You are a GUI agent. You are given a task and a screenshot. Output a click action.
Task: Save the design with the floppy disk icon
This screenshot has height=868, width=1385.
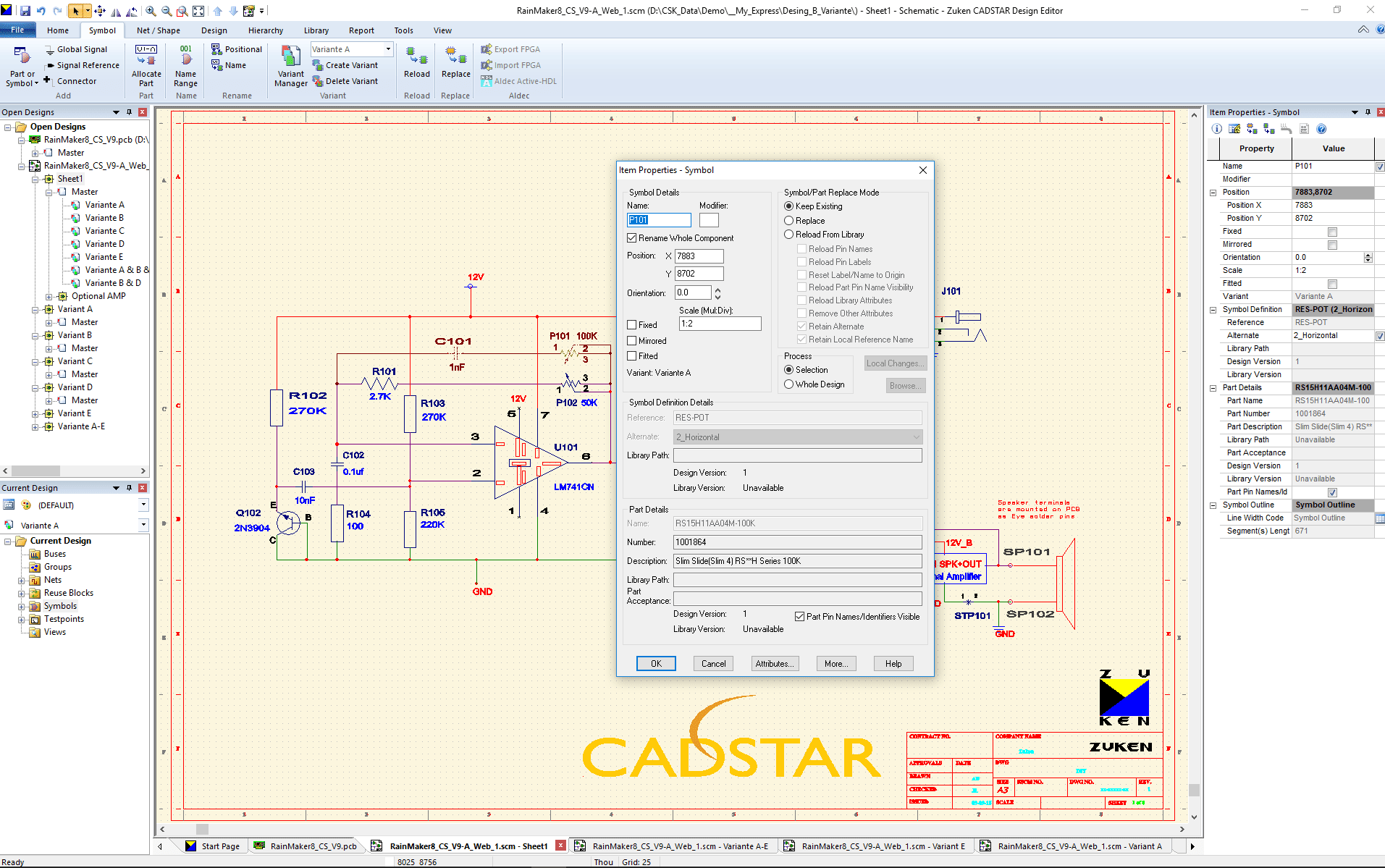[x=25, y=11]
